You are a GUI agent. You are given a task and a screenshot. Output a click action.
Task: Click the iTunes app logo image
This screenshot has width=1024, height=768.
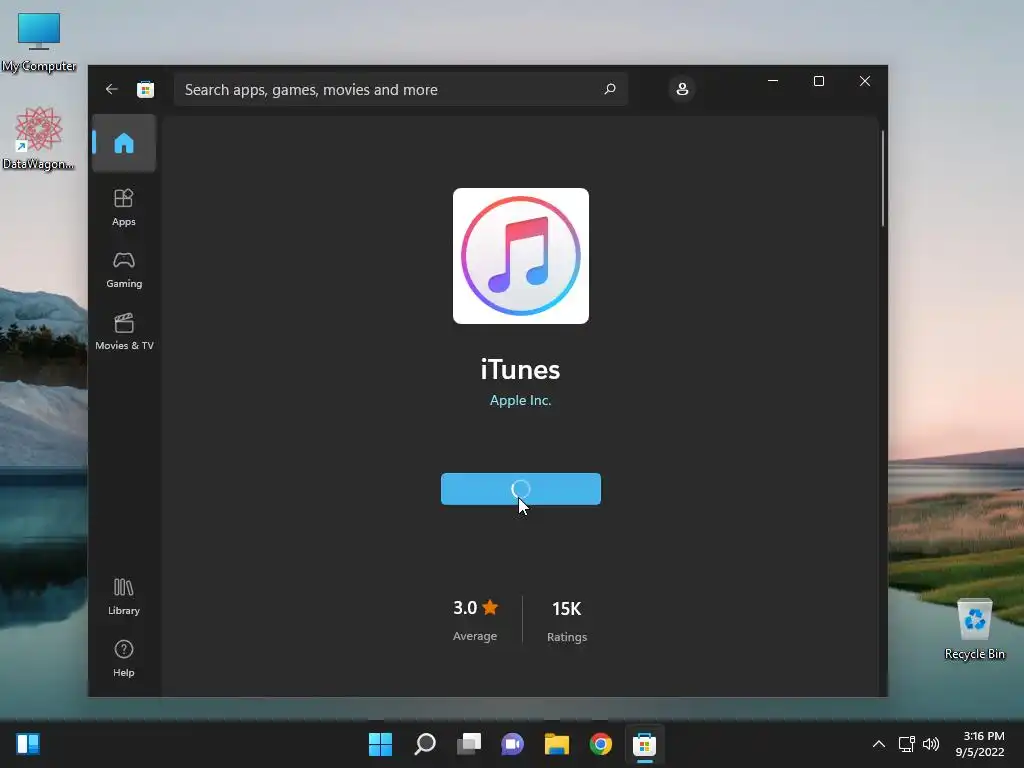520,256
